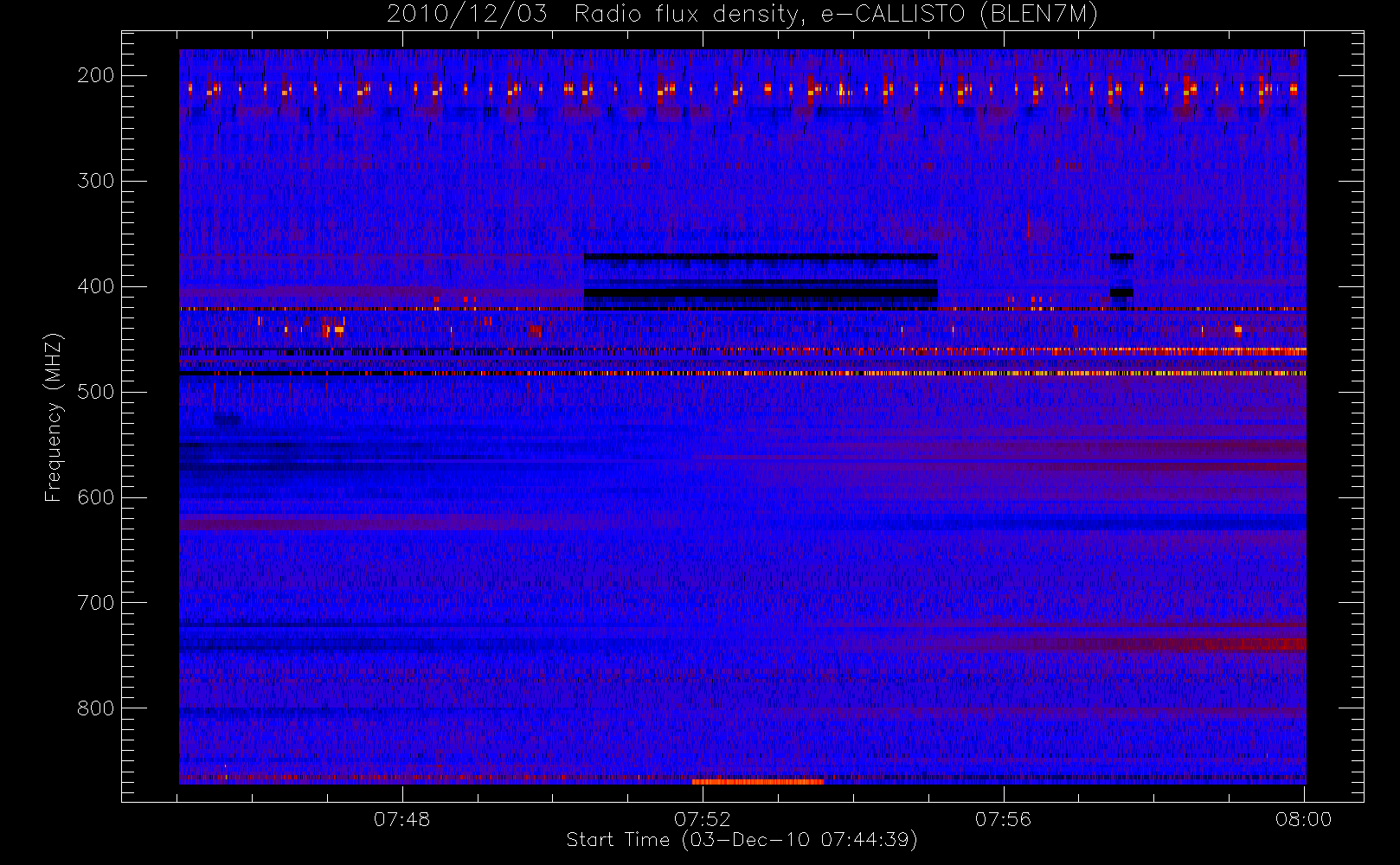This screenshot has width=1400, height=865.
Task: Click the 08:00 time tick label
Action: [x=1304, y=819]
